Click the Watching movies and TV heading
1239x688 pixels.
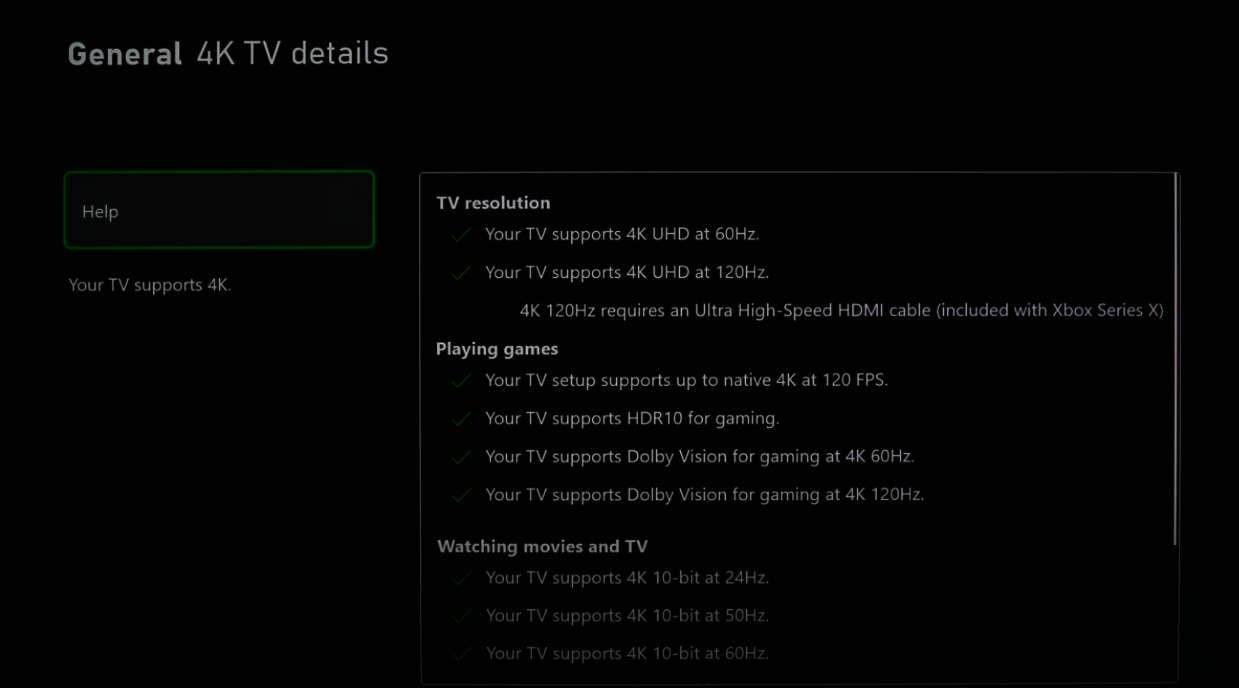[542, 547]
